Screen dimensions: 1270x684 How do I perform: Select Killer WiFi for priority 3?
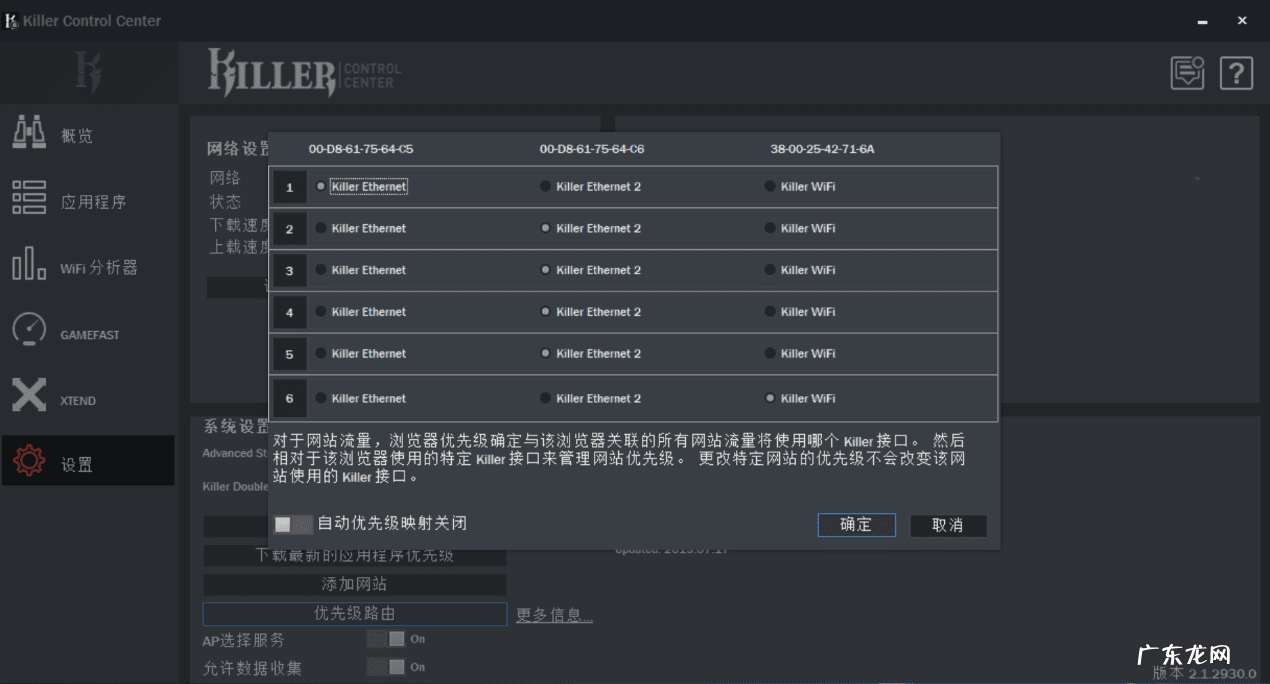click(768, 269)
